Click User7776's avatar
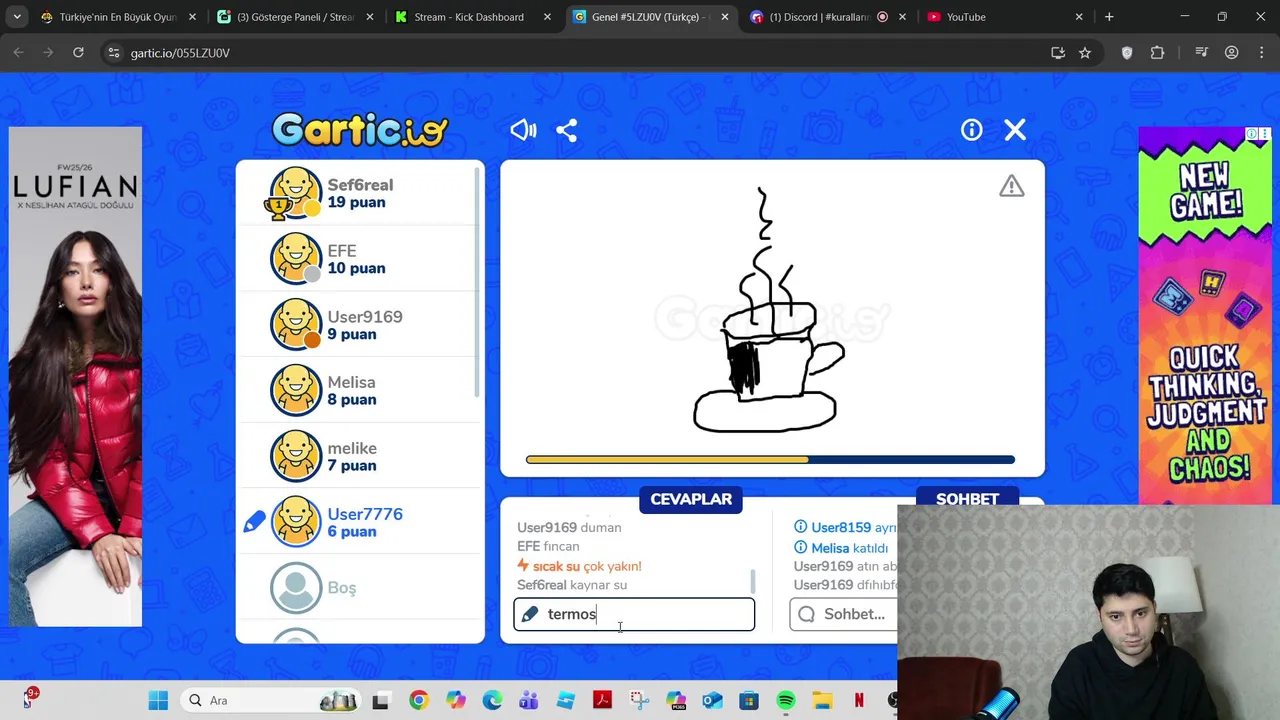Viewport: 1280px width, 720px height. (296, 522)
